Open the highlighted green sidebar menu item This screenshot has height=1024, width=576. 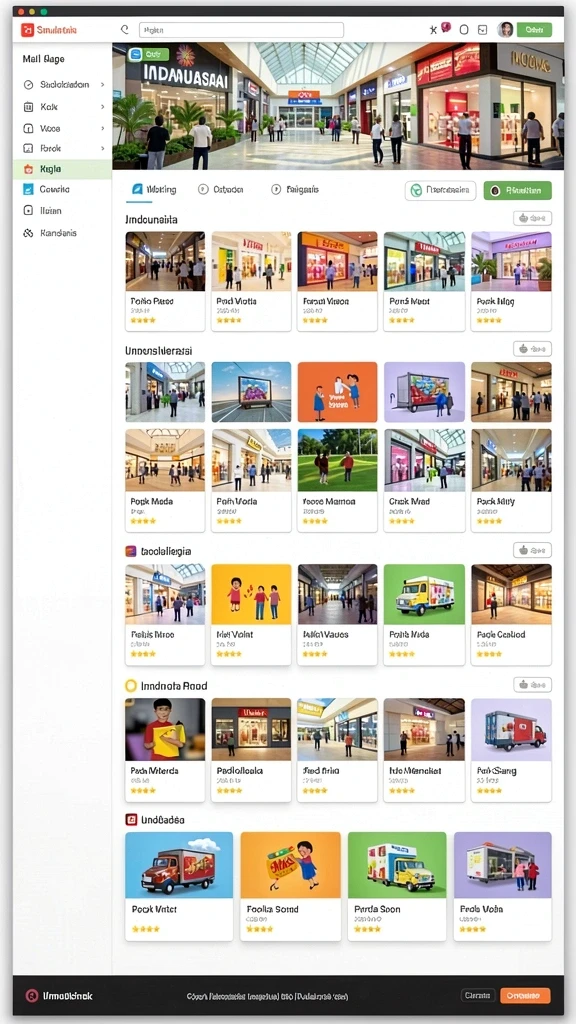pos(62,169)
